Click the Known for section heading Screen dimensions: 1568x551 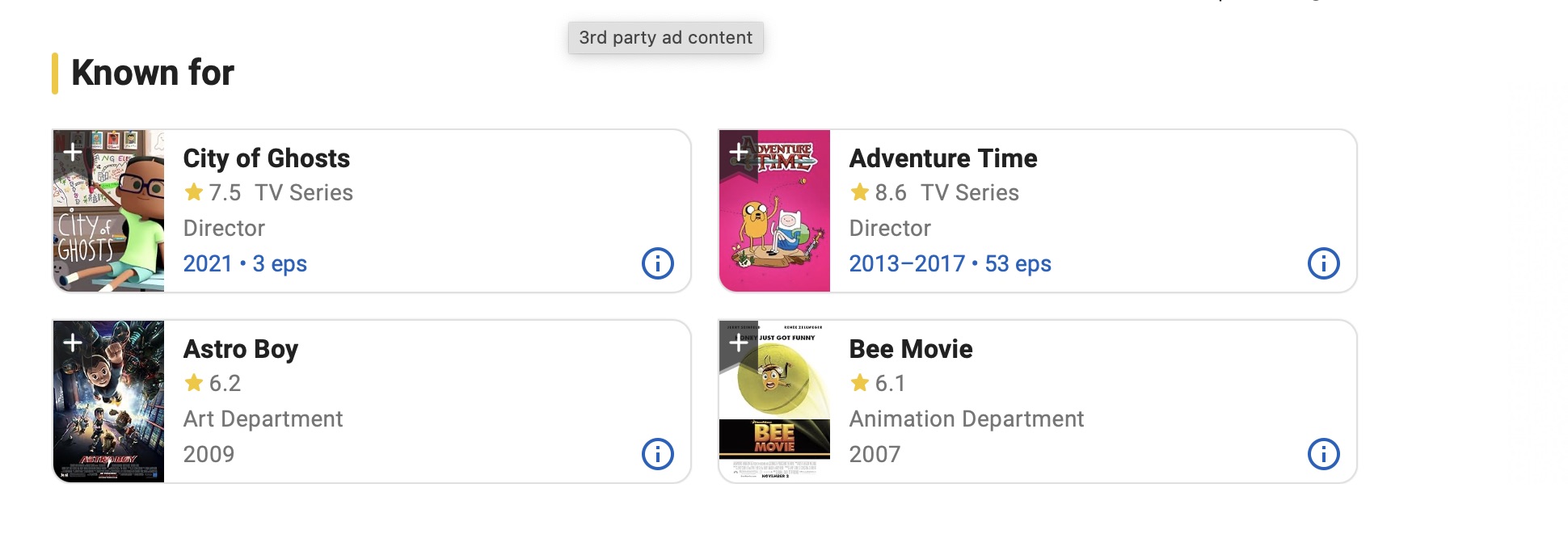153,73
